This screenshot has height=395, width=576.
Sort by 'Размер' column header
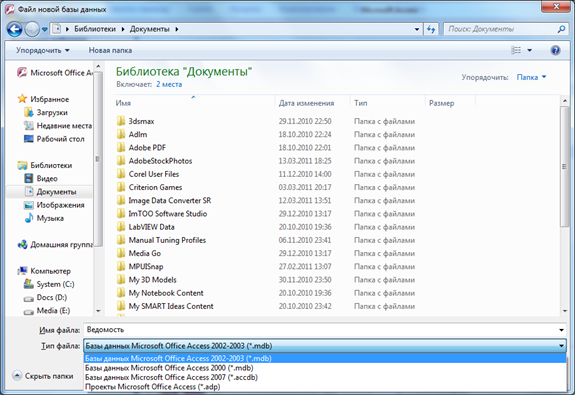tap(450, 103)
